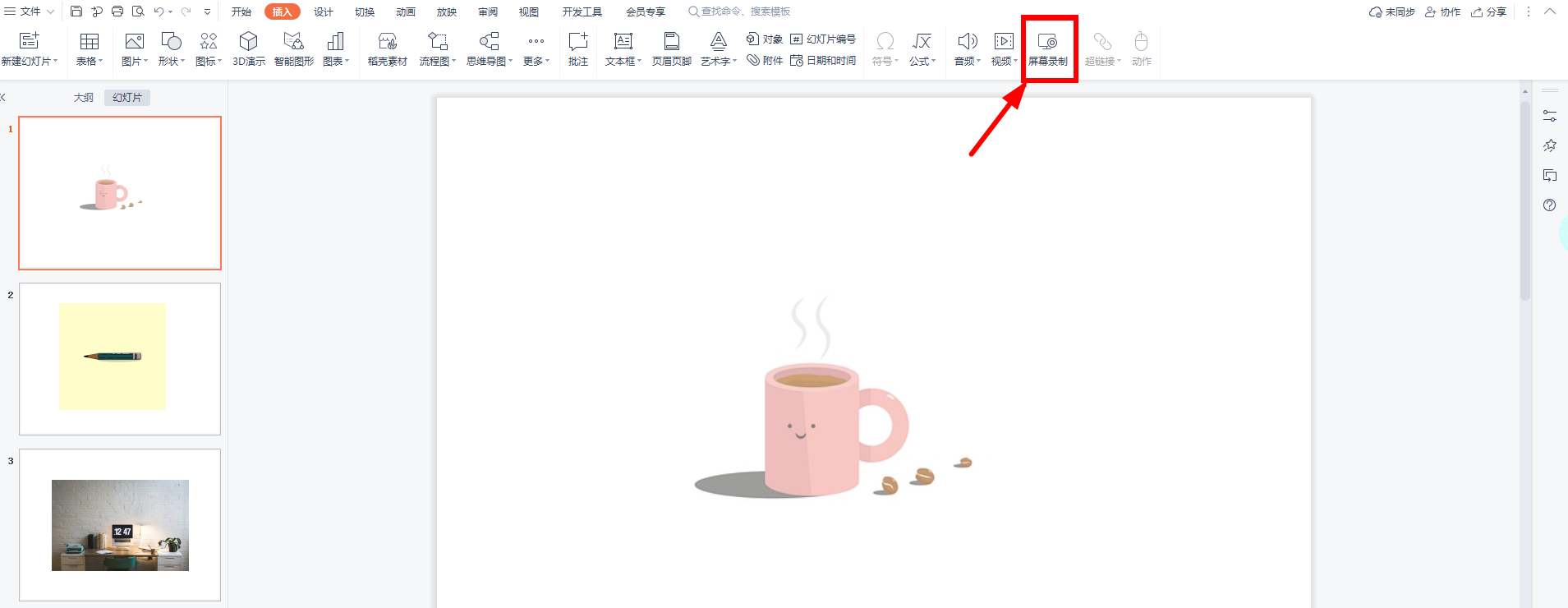The height and width of the screenshot is (608, 1568).
Task: Insert a 智能图形 smart graphic
Action: (x=294, y=49)
